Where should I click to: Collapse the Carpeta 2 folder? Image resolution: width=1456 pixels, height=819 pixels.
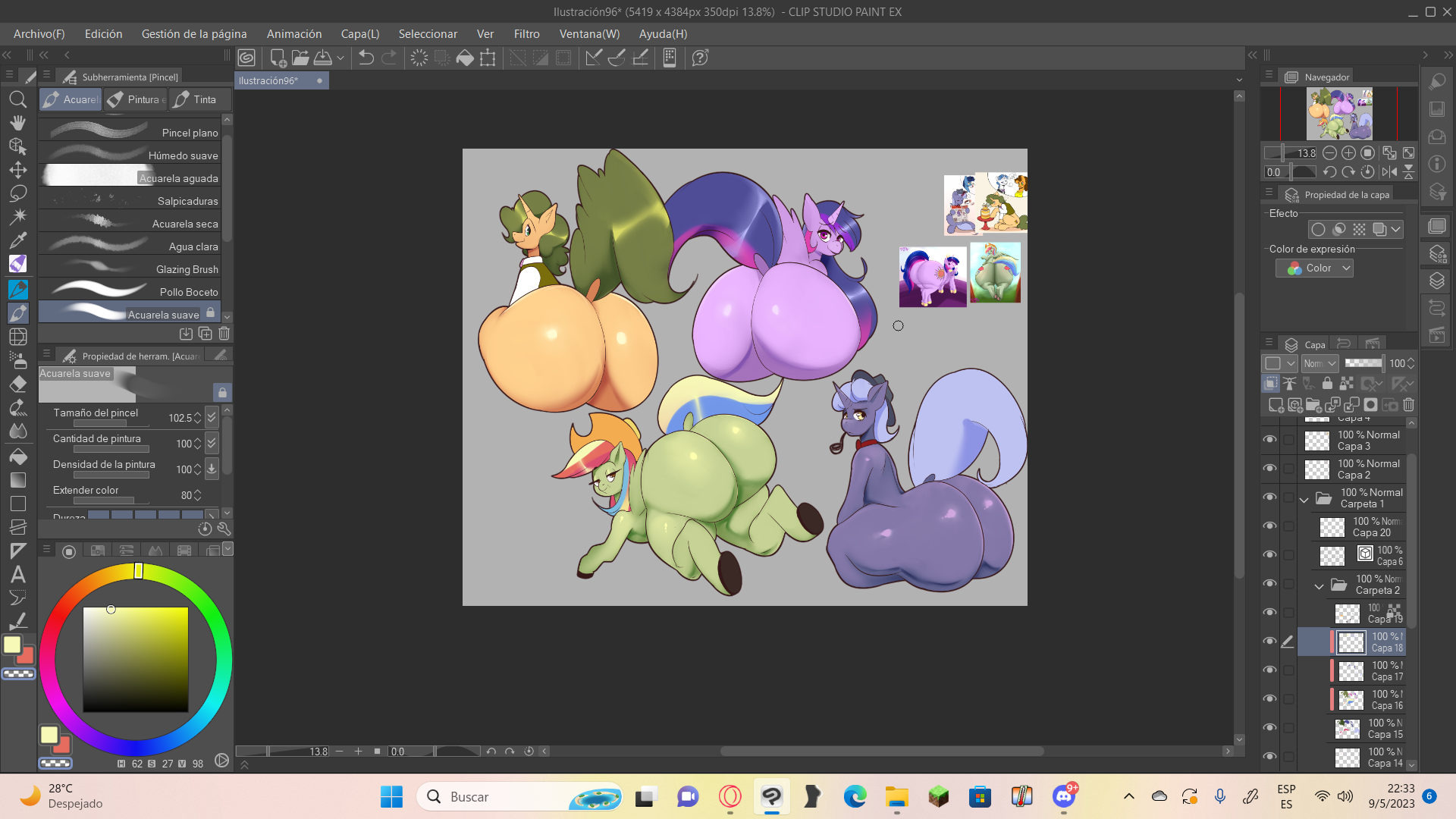1319,586
